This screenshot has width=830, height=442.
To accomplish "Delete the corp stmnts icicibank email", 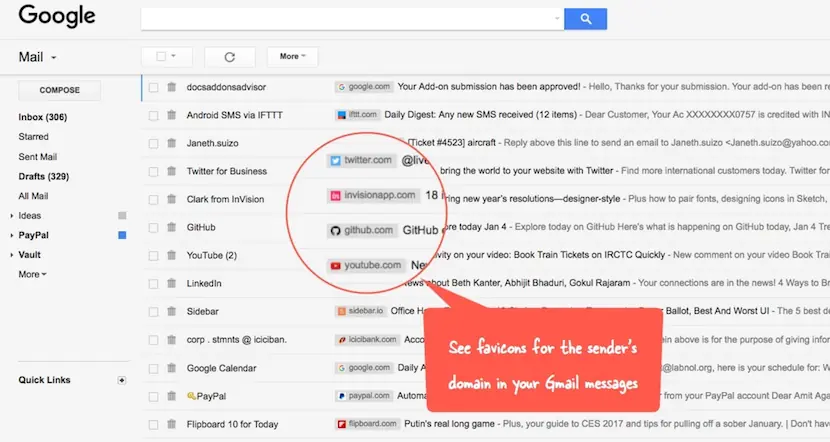I will [172, 339].
